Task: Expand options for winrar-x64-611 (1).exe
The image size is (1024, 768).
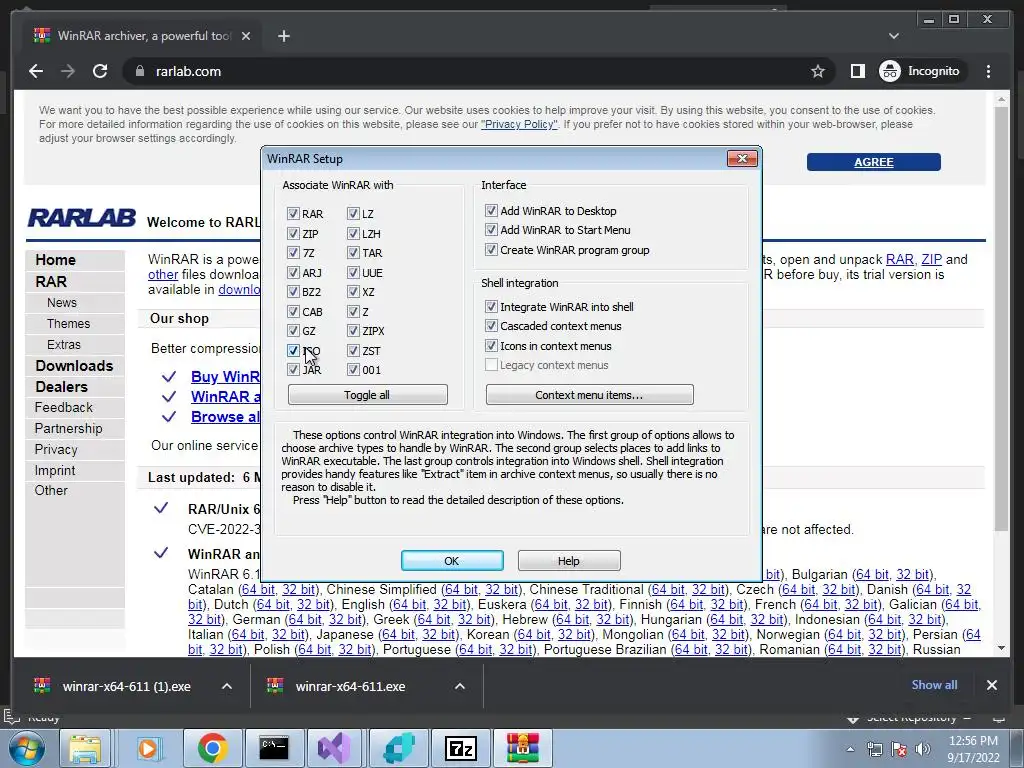Action: pyautogui.click(x=227, y=686)
